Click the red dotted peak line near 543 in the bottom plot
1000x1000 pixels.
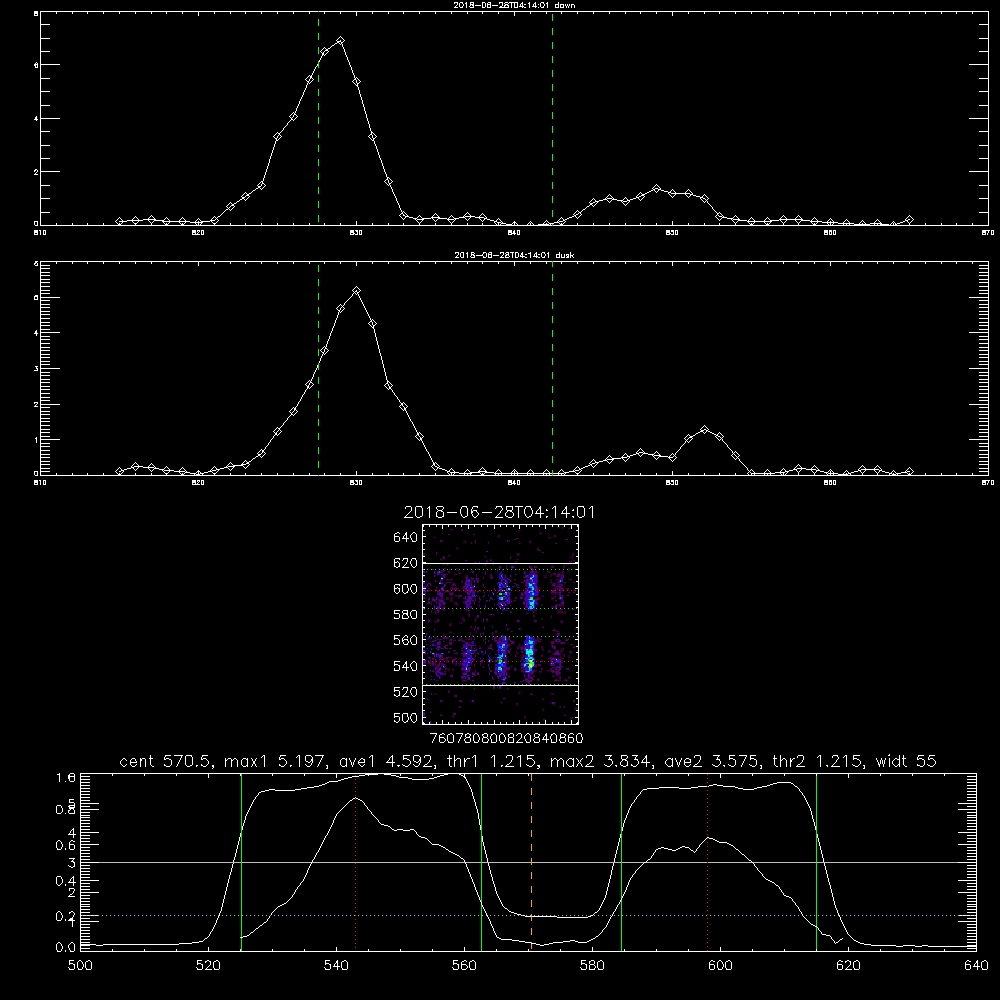pos(356,861)
